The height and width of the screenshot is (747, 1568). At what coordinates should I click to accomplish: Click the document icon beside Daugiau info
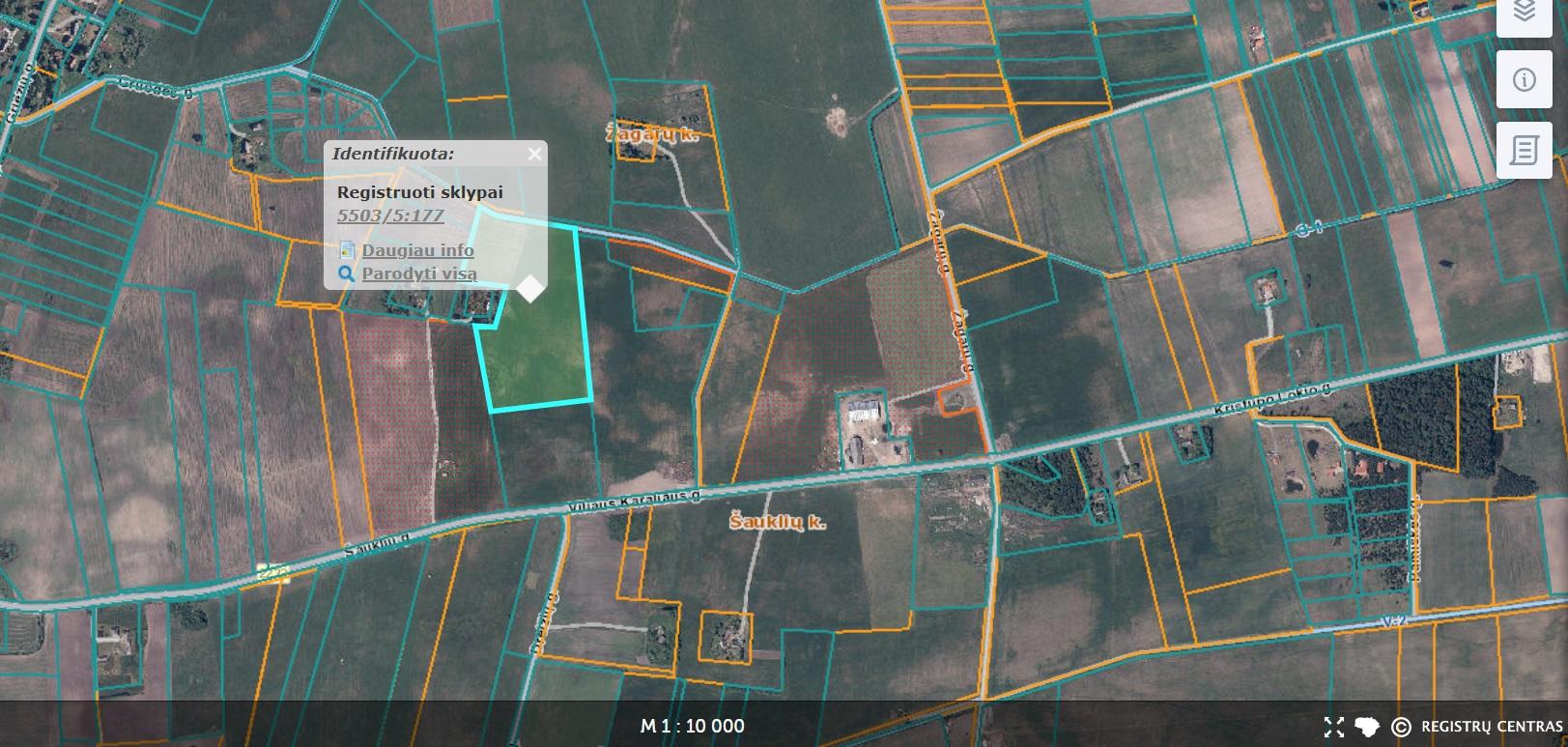click(x=347, y=250)
